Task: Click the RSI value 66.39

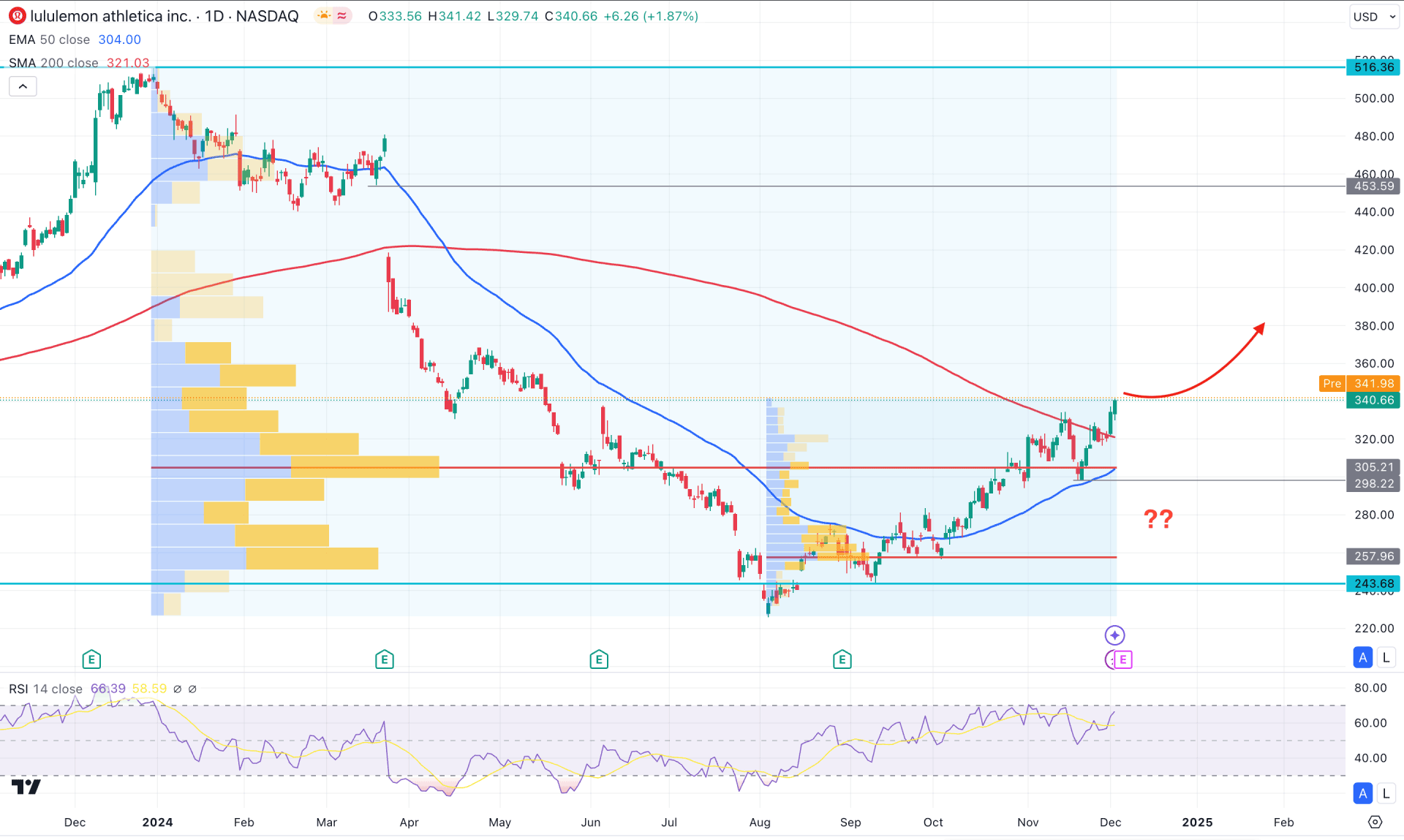Action: (x=108, y=689)
